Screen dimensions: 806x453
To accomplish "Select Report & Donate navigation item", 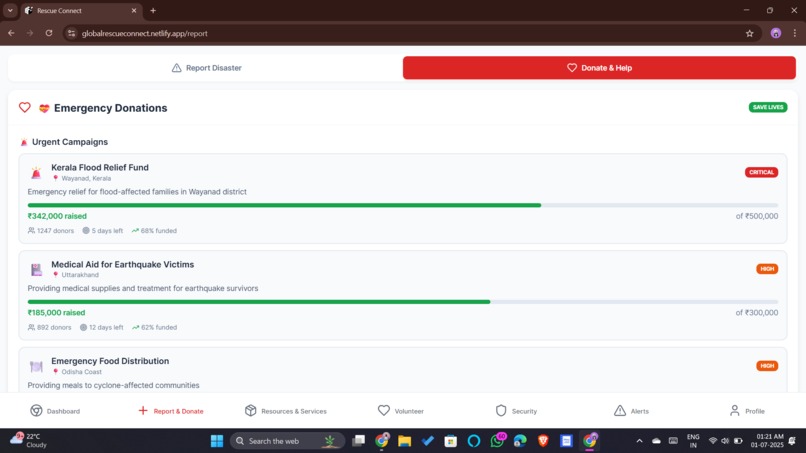I will click(171, 411).
